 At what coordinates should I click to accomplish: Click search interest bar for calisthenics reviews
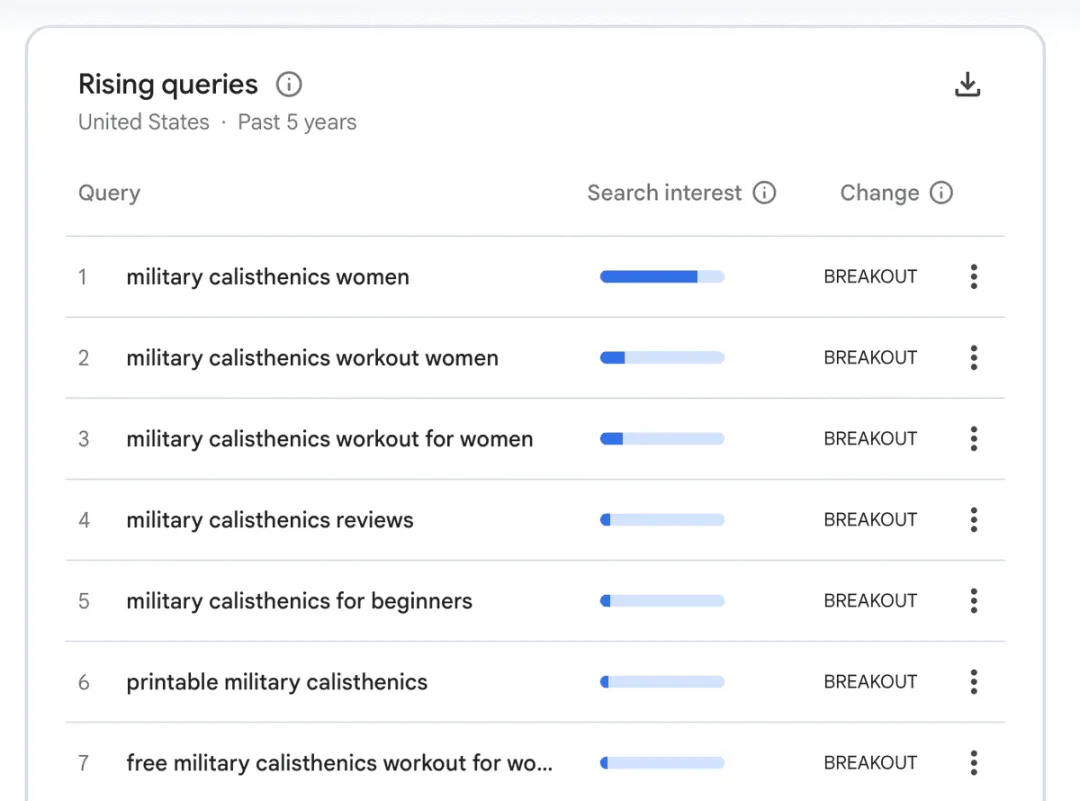point(662,520)
